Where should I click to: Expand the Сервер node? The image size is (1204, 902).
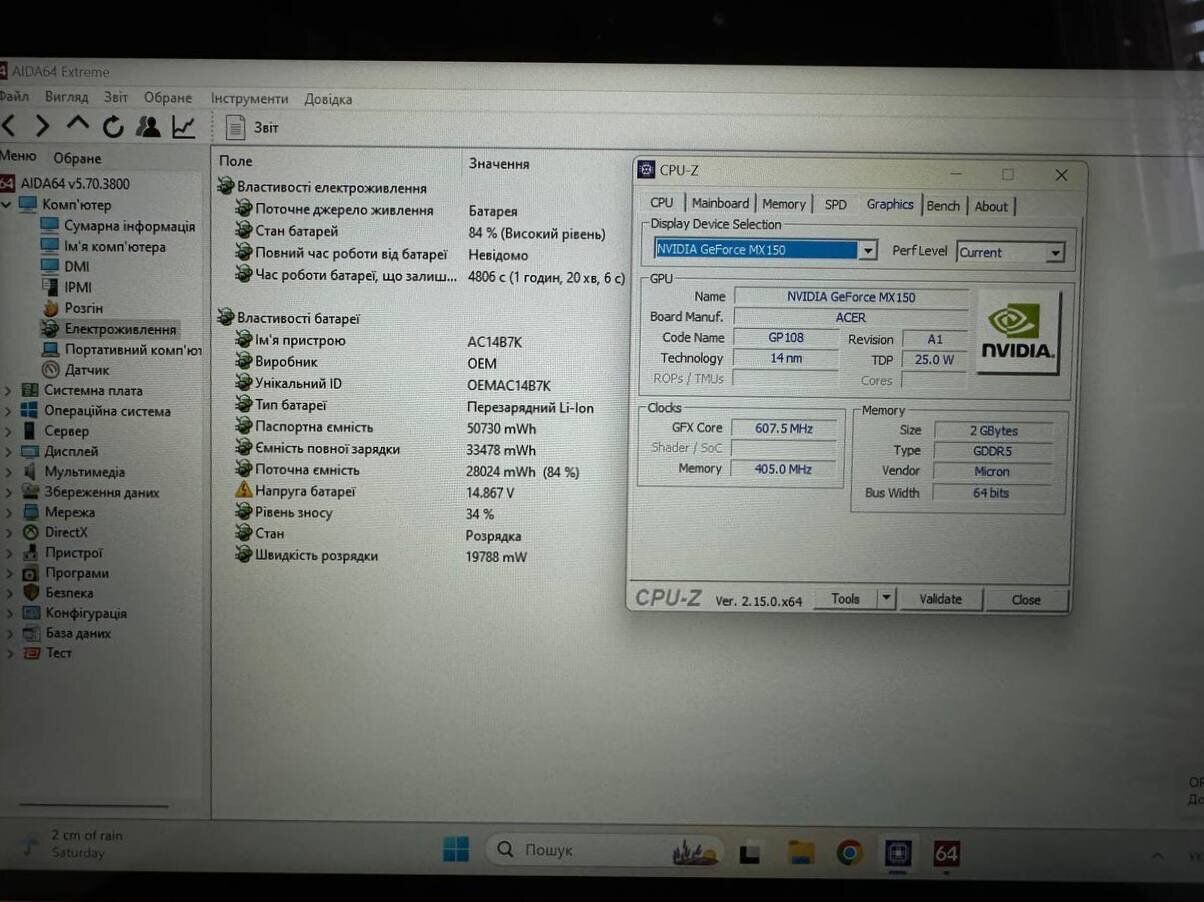tap(8, 431)
